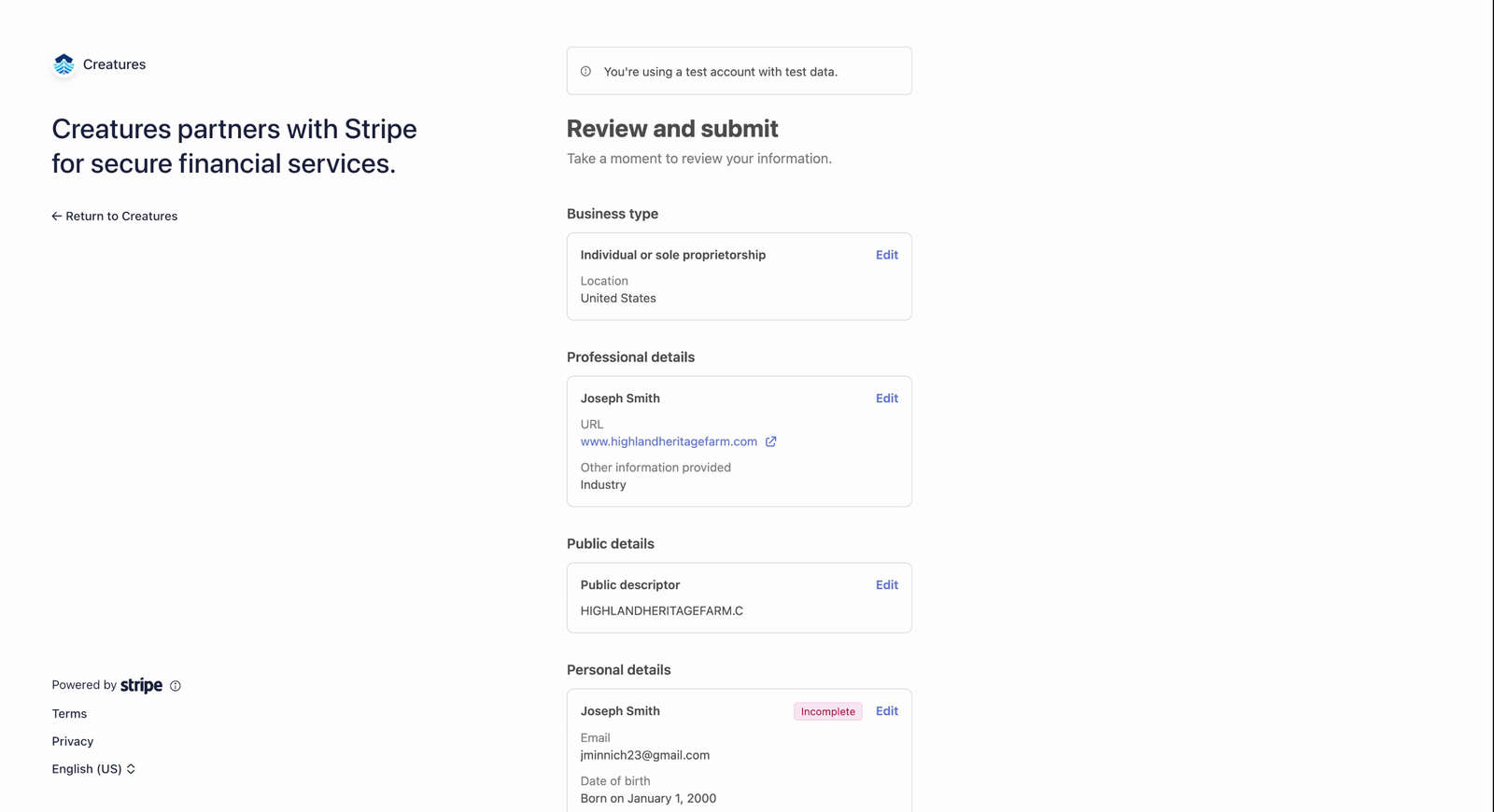The image size is (1494, 812).
Task: Edit the Business type section
Action: 887,255
